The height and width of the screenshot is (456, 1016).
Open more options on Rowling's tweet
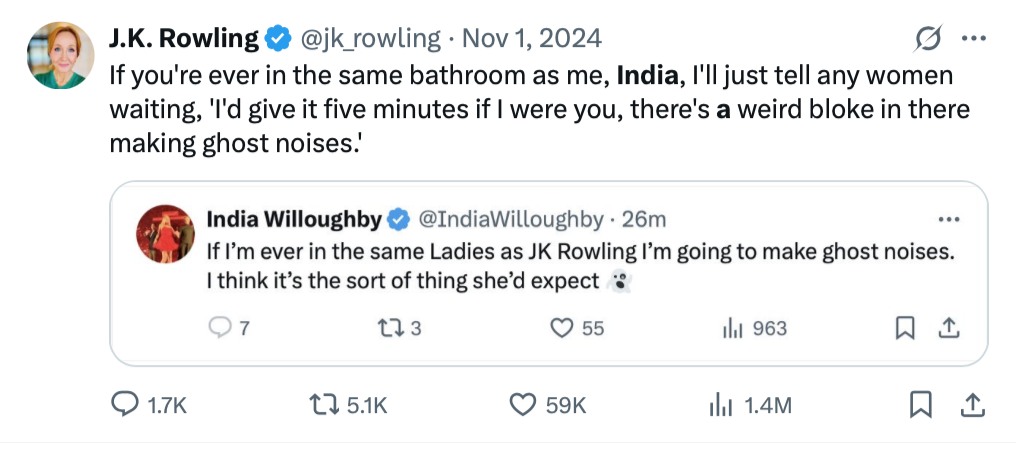pyautogui.click(x=973, y=39)
